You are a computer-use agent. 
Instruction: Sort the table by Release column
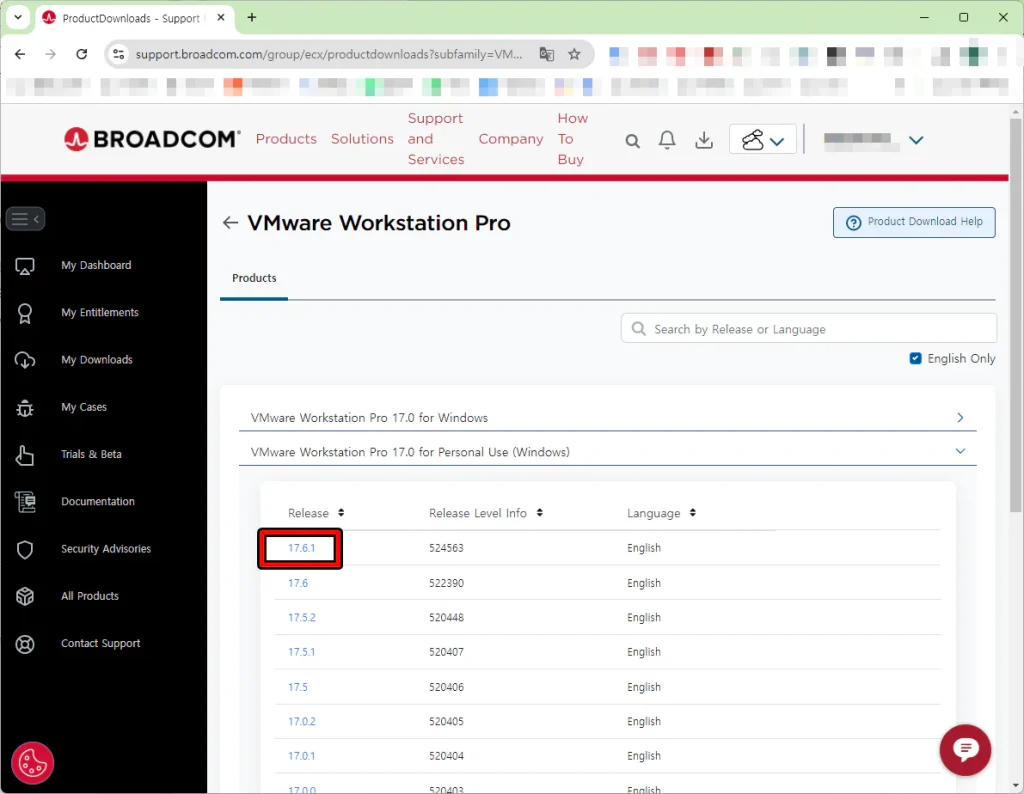pyautogui.click(x=341, y=513)
